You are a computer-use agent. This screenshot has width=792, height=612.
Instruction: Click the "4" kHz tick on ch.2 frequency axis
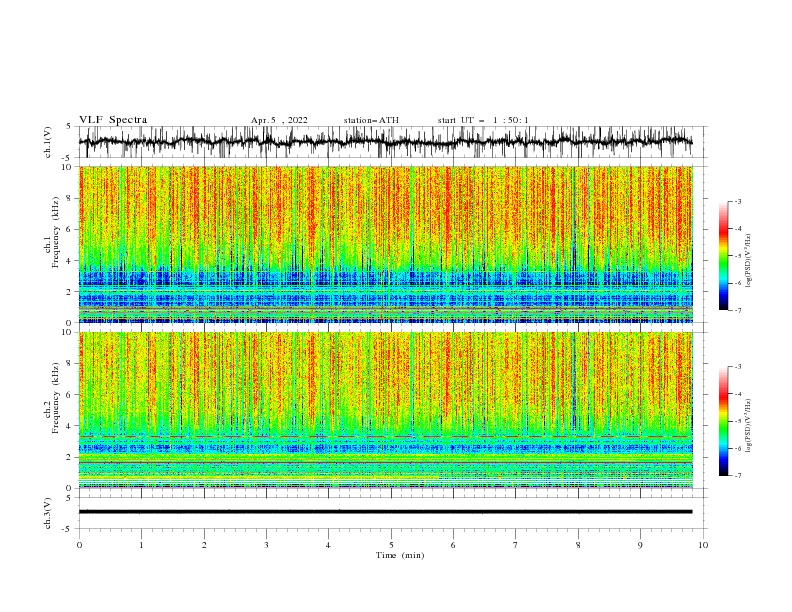[70, 426]
